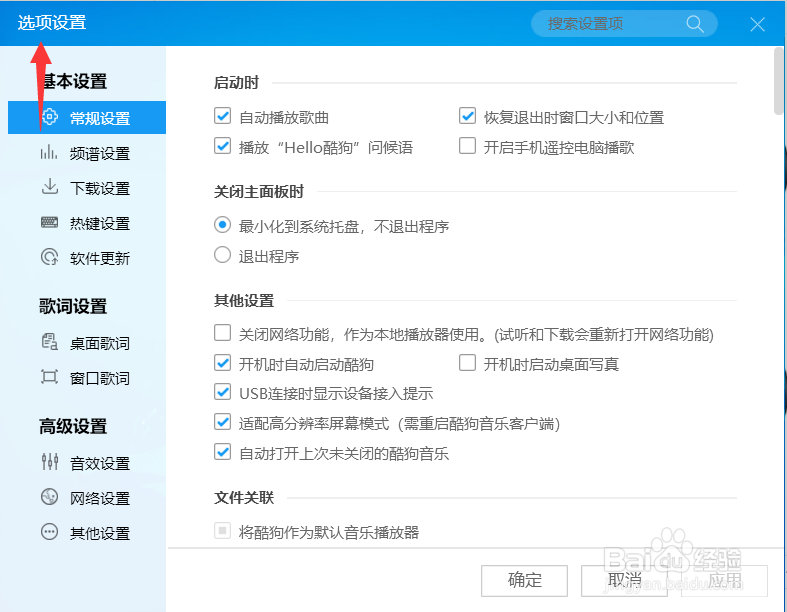The image size is (787, 612).
Task: Click the search magnifier icon
Action: coord(695,24)
